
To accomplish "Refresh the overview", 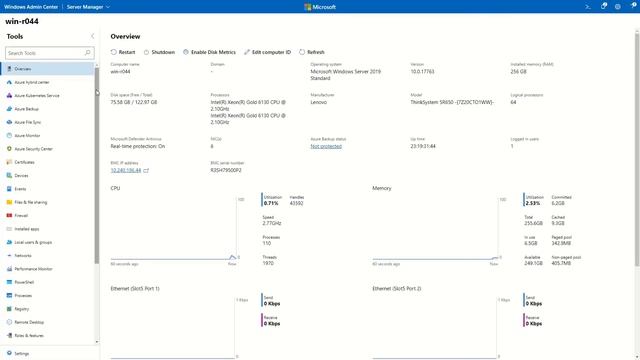I will [312, 52].
